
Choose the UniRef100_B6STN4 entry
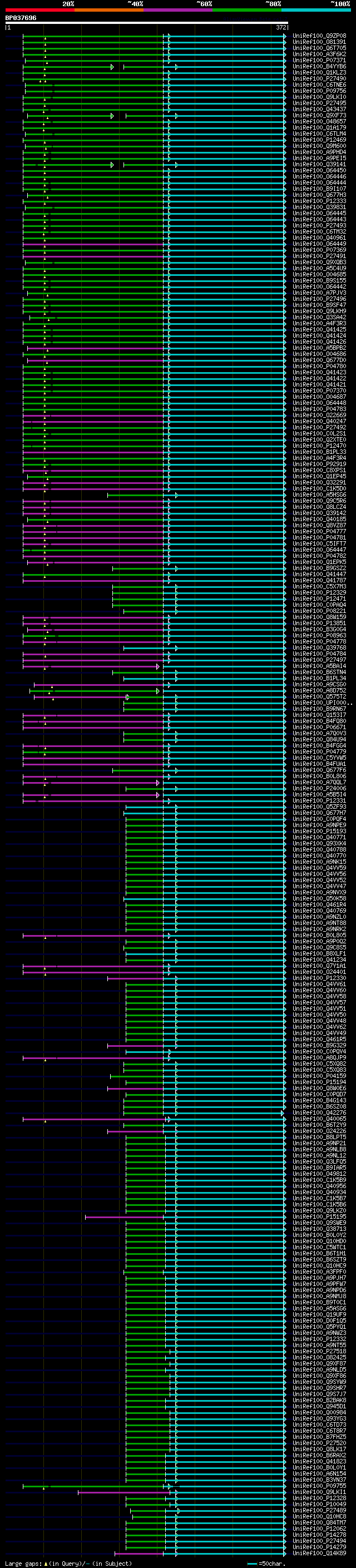click(319, 672)
